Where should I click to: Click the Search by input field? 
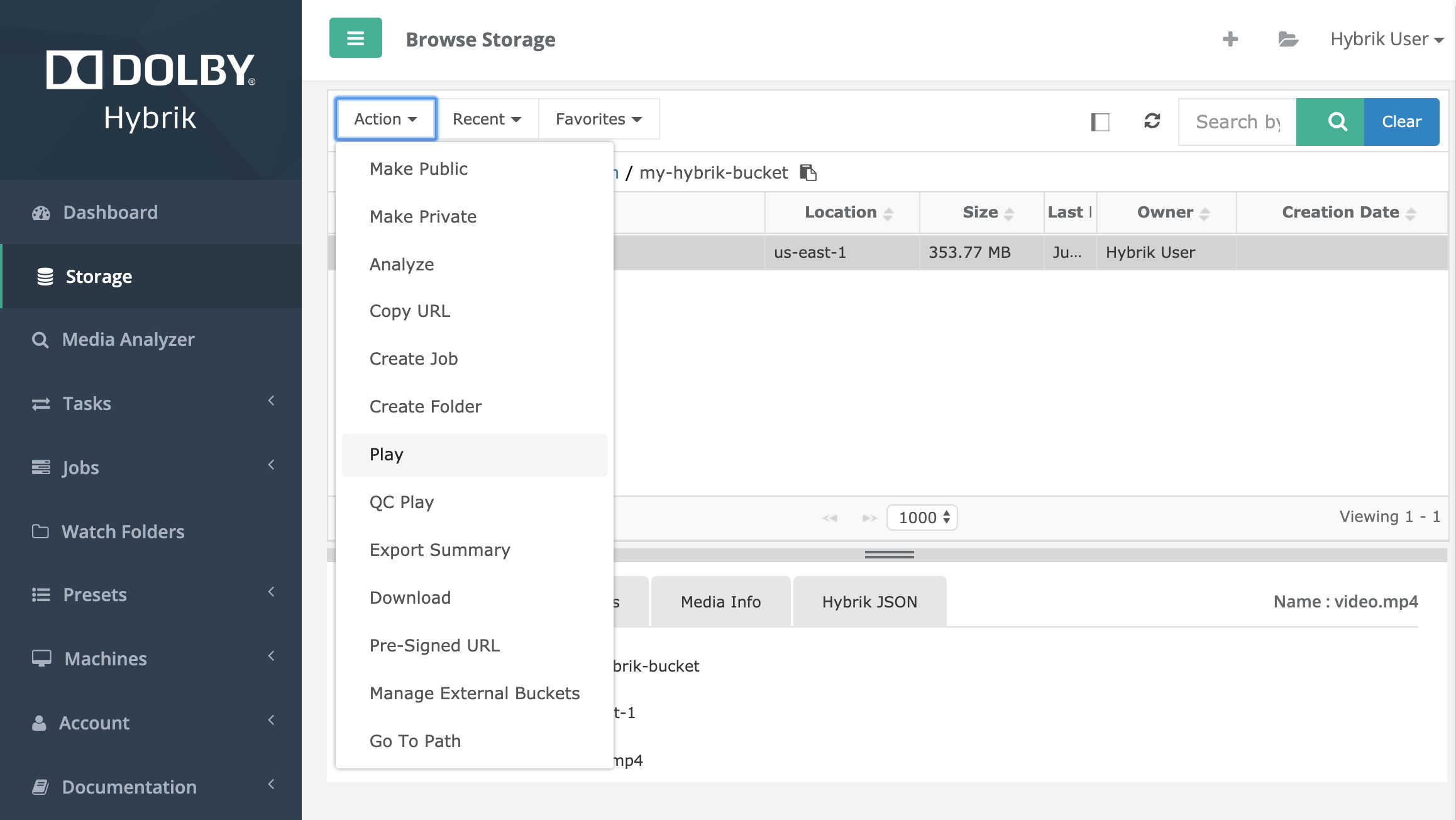1237,122
